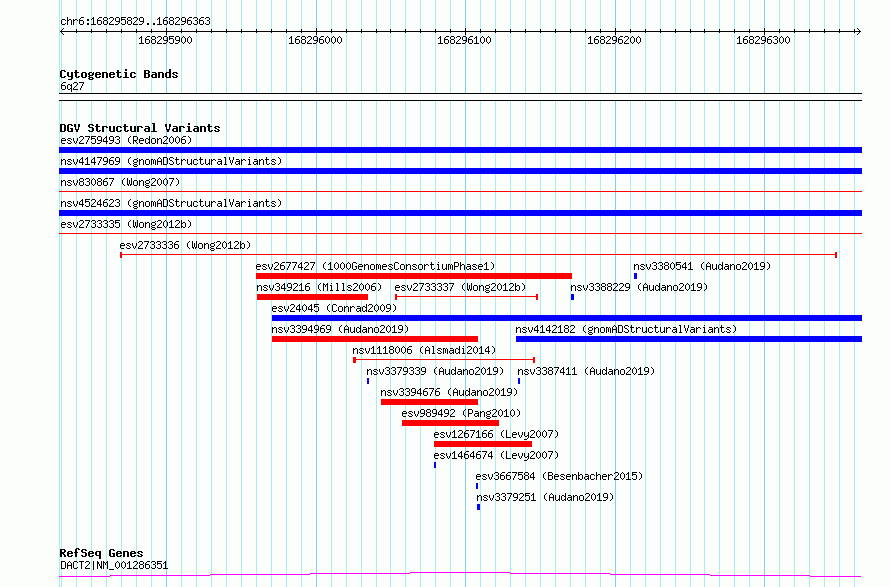
Task: Select esv989492 (Pang2010) variant label
Action: (x=461, y=413)
